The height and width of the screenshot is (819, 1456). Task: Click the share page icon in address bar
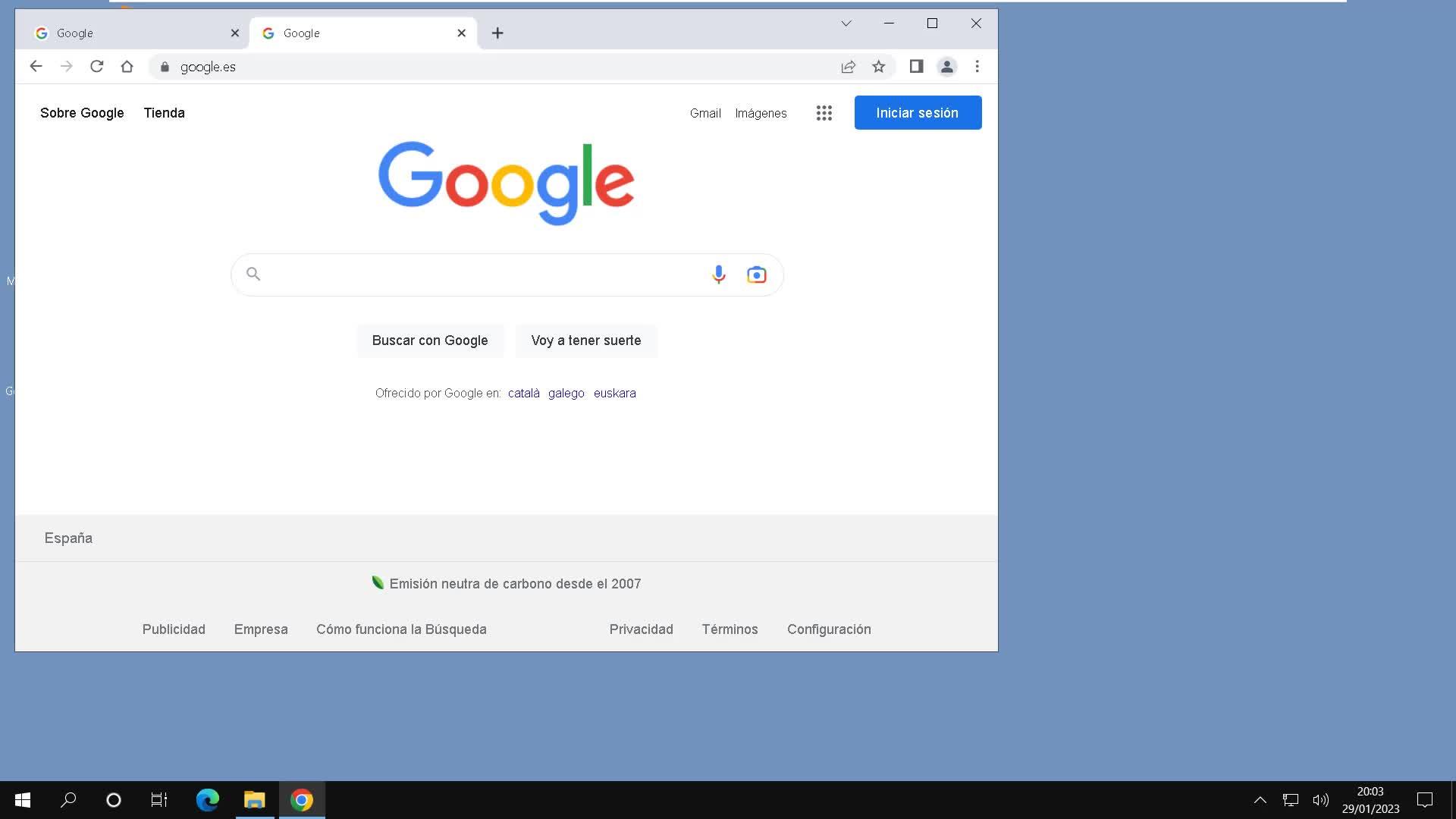(x=848, y=67)
